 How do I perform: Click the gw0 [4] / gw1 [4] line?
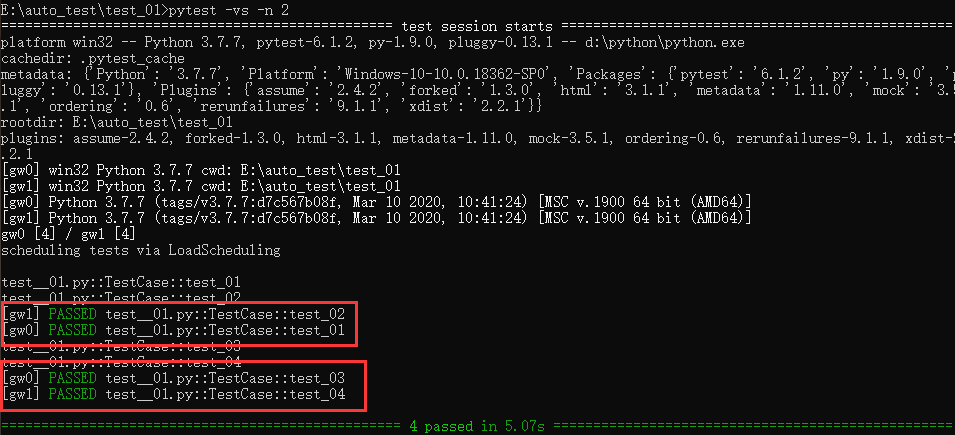coord(68,234)
